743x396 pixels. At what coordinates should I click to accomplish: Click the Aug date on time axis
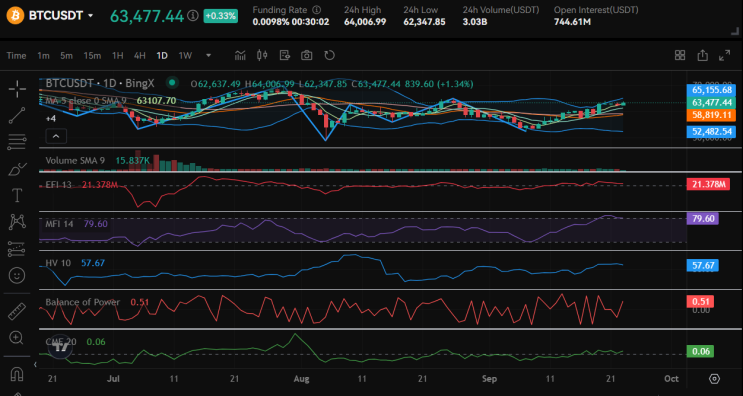(301, 379)
